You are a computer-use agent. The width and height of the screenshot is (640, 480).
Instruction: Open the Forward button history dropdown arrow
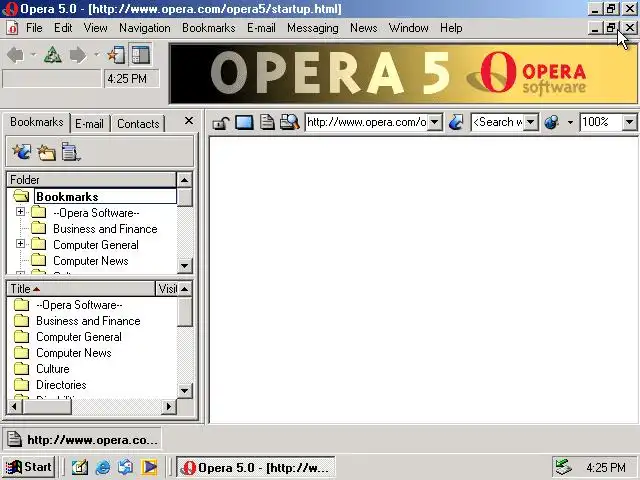pos(96,55)
